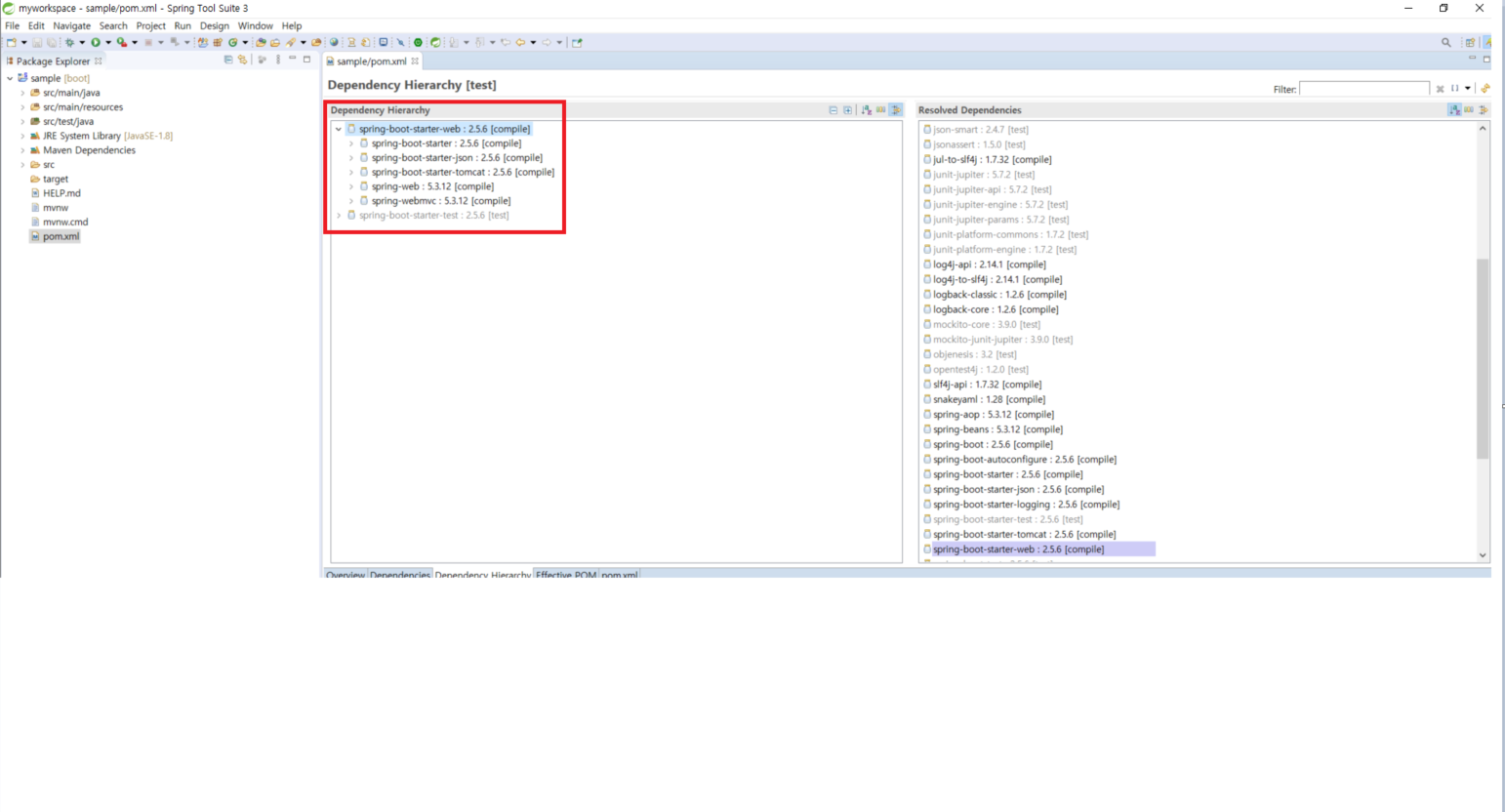The image size is (1505, 812).
Task: Open the Run button dropdown arrow
Action: 108,42
